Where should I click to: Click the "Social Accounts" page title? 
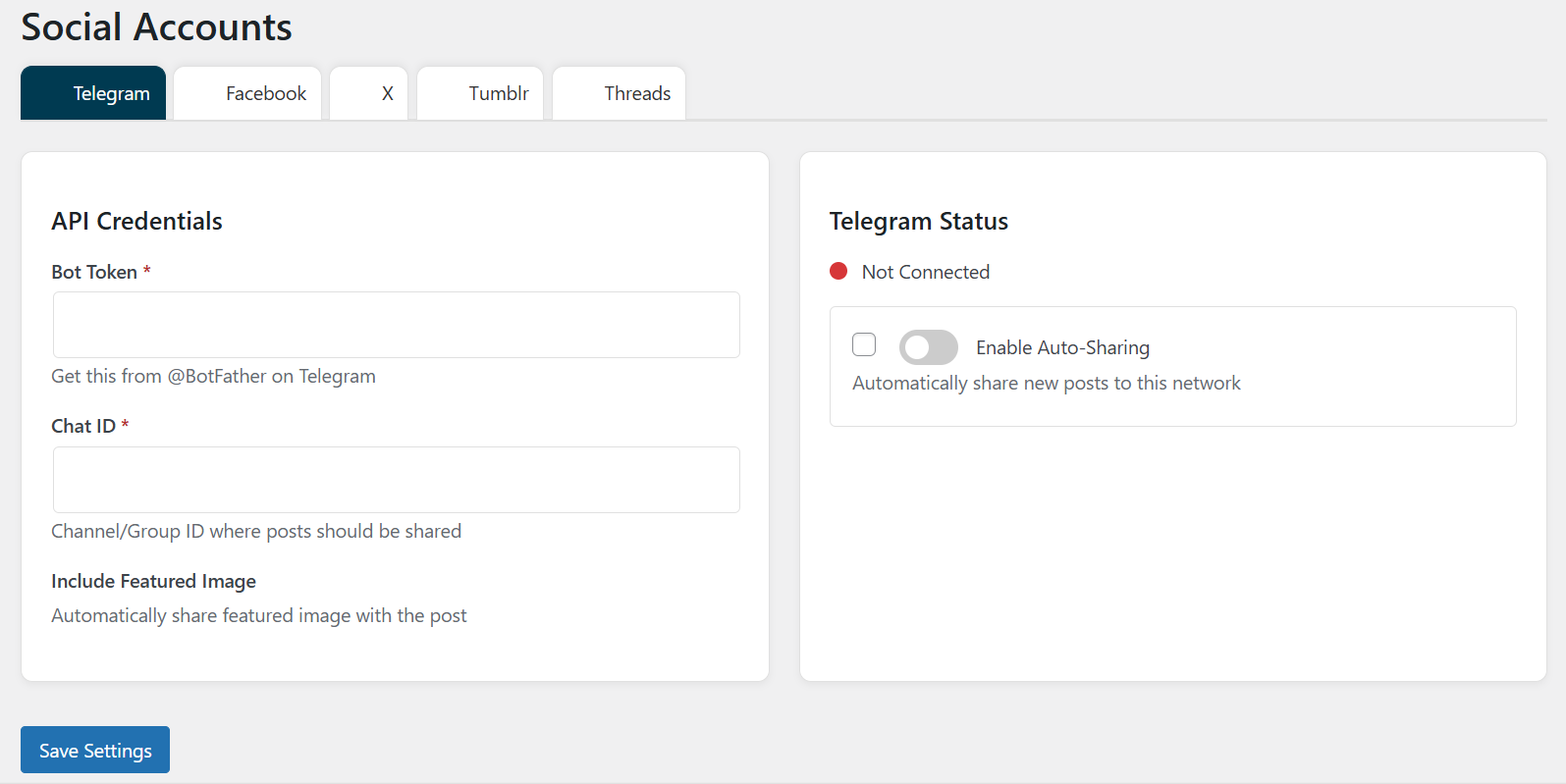(156, 26)
